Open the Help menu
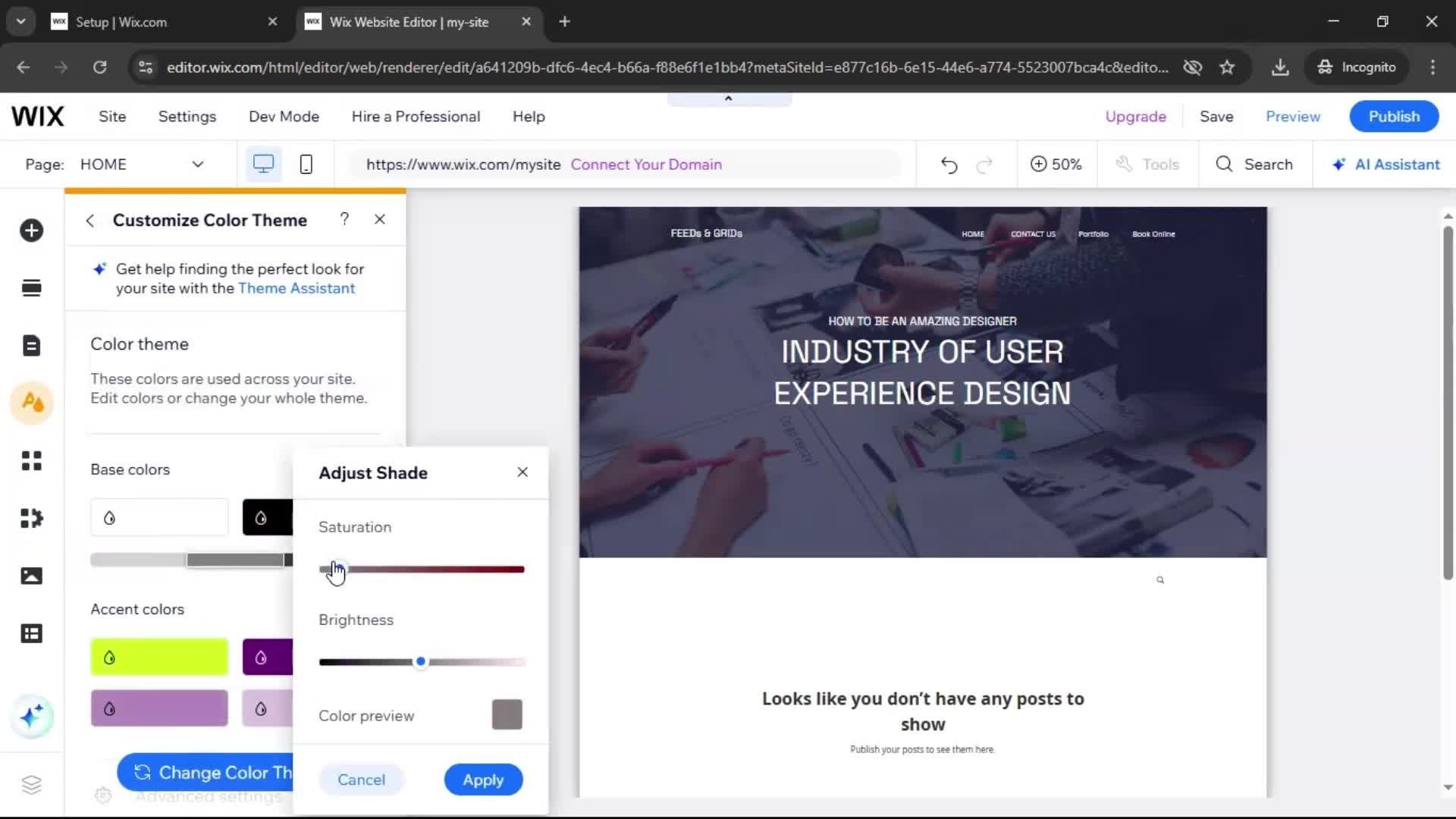Viewport: 1456px width, 819px height. (529, 117)
